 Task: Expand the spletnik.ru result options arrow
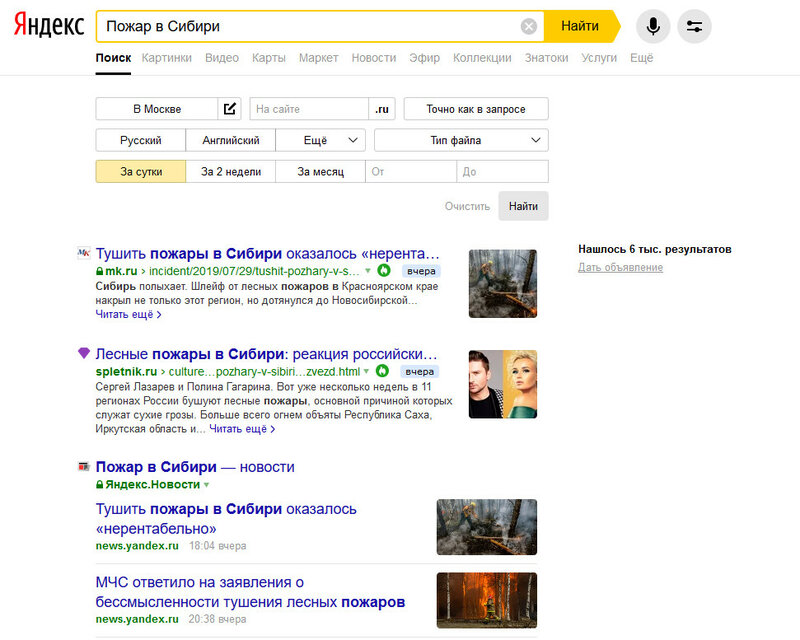click(366, 372)
